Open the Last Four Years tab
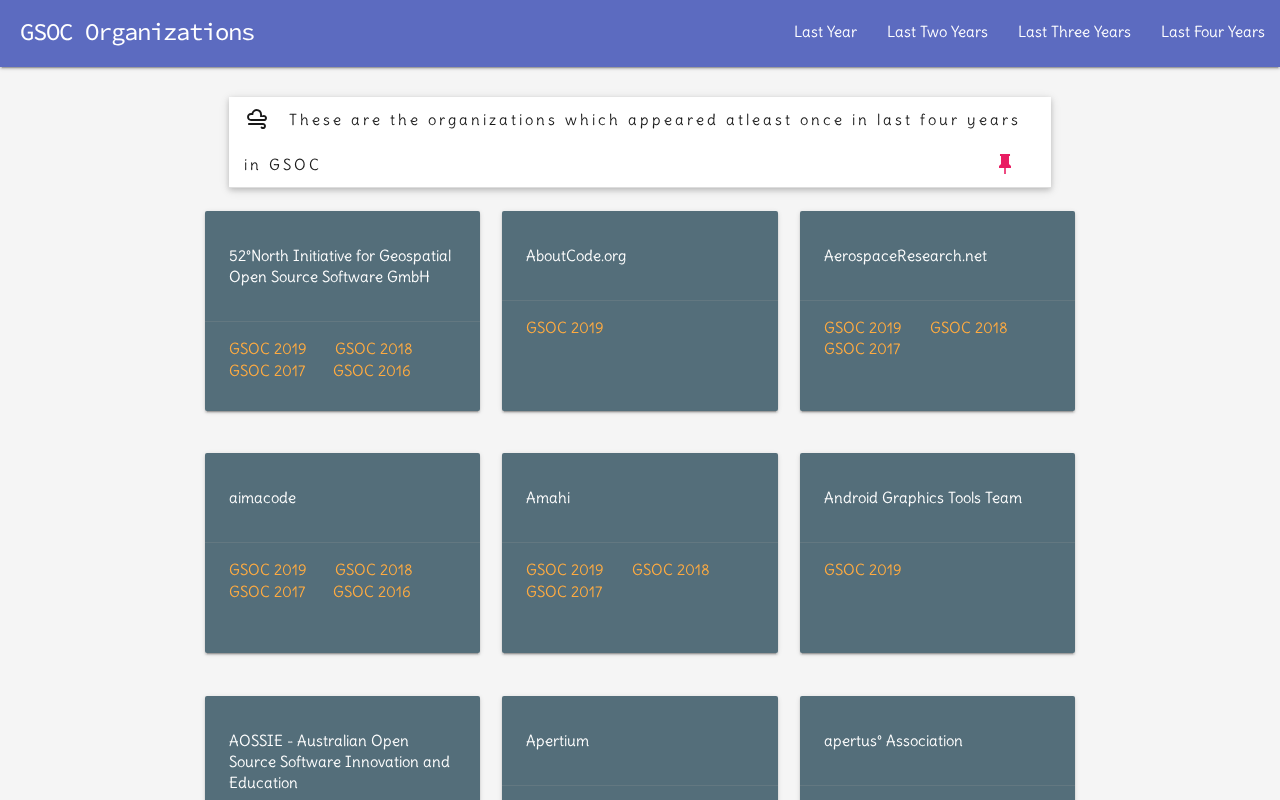The height and width of the screenshot is (800, 1280). coord(1212,32)
